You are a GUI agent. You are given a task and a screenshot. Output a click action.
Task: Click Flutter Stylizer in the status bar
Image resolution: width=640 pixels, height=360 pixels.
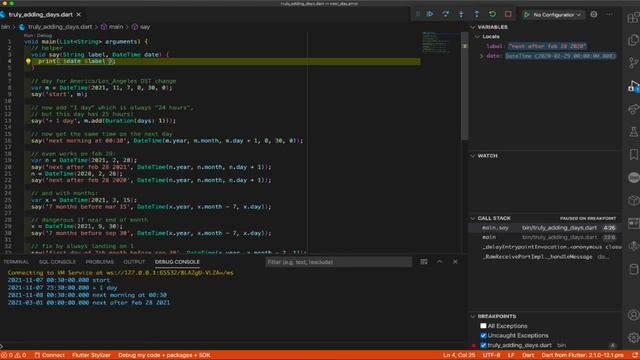click(91, 355)
